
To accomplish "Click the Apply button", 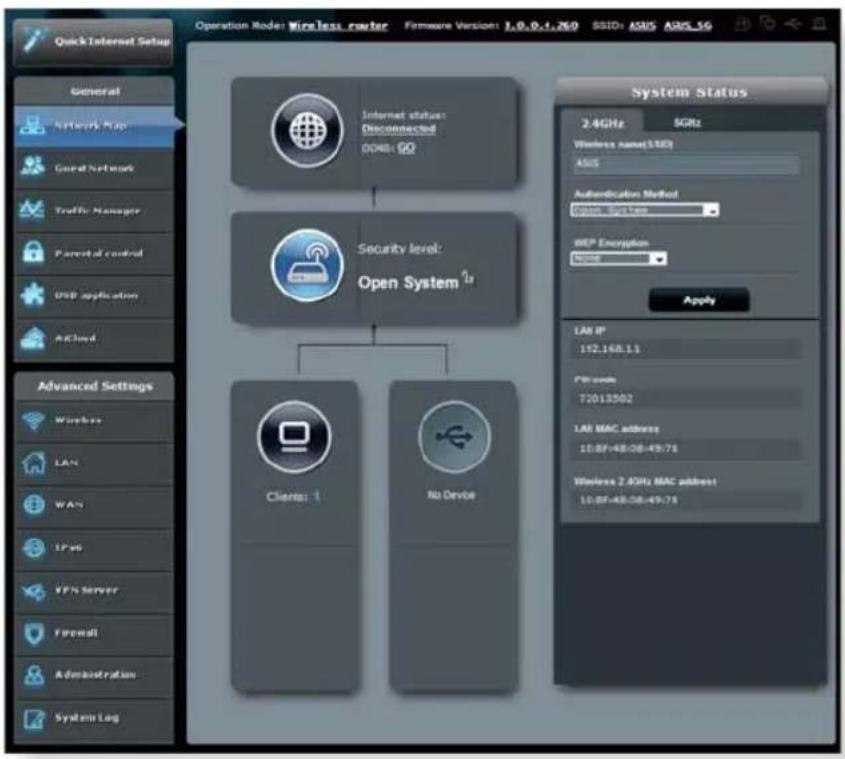I will (699, 300).
